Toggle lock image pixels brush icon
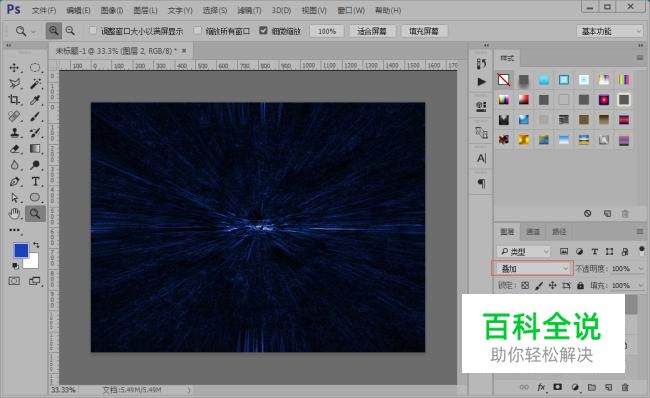Screen dimensions: 650x398 [539, 285]
